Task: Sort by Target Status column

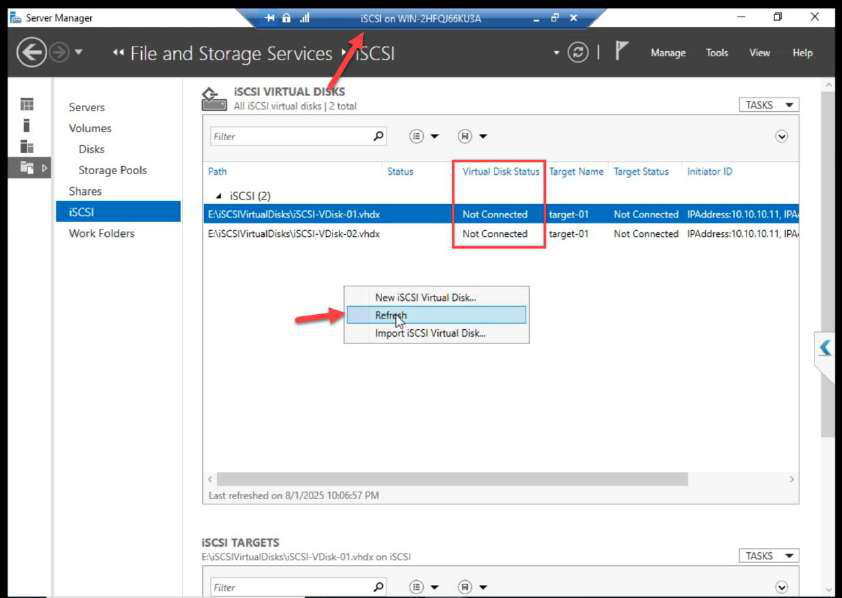Action: pyautogui.click(x=641, y=172)
